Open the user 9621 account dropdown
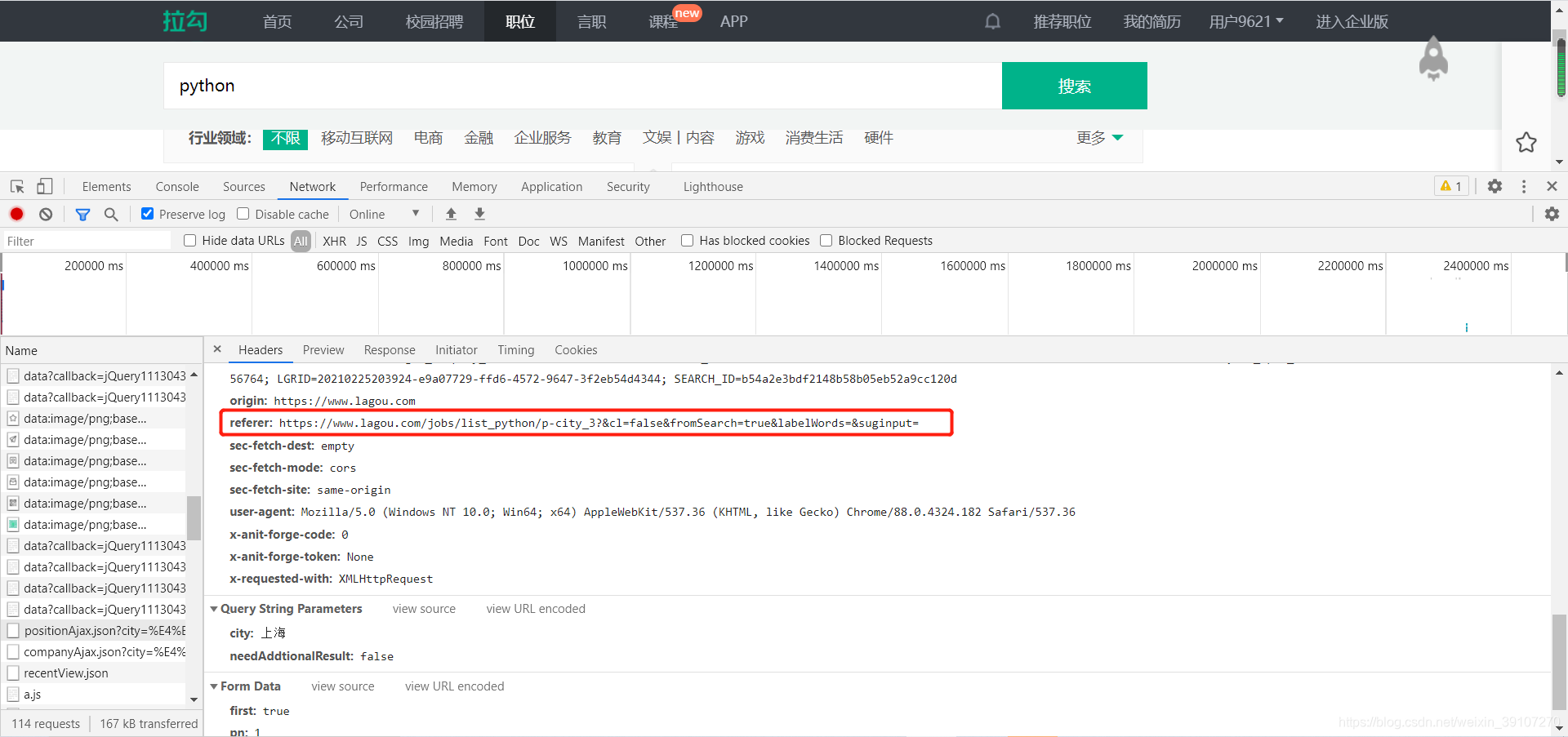 1246,21
